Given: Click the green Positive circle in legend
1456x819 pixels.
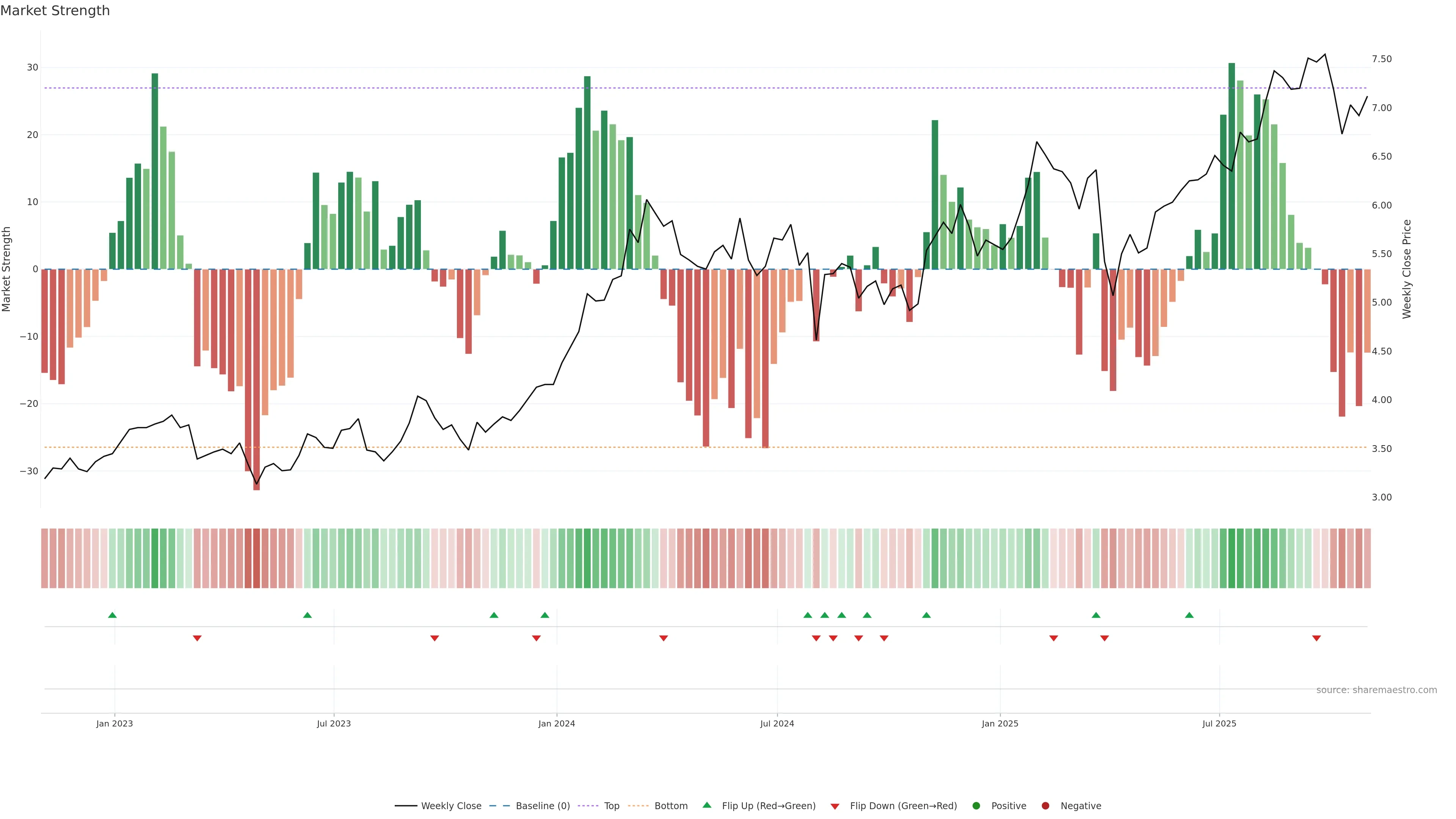Looking at the screenshot, I should click(x=976, y=806).
